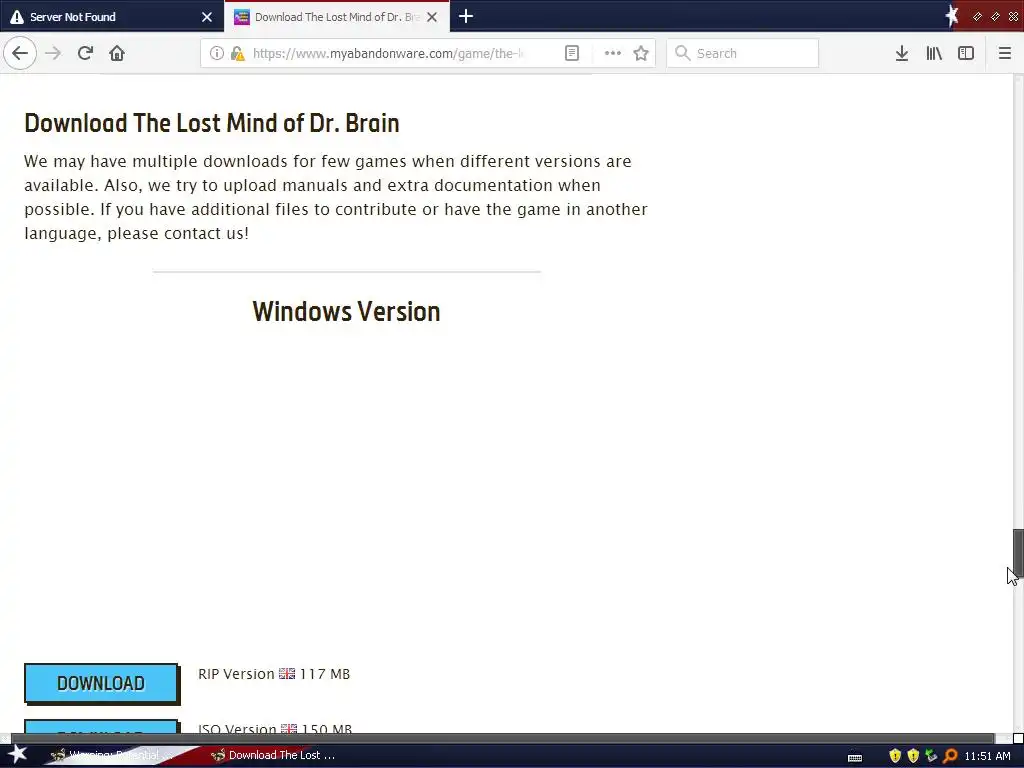Screen dimensions: 1024x768
Task: Switch to Download The Lost taskbar window
Action: coord(274,755)
